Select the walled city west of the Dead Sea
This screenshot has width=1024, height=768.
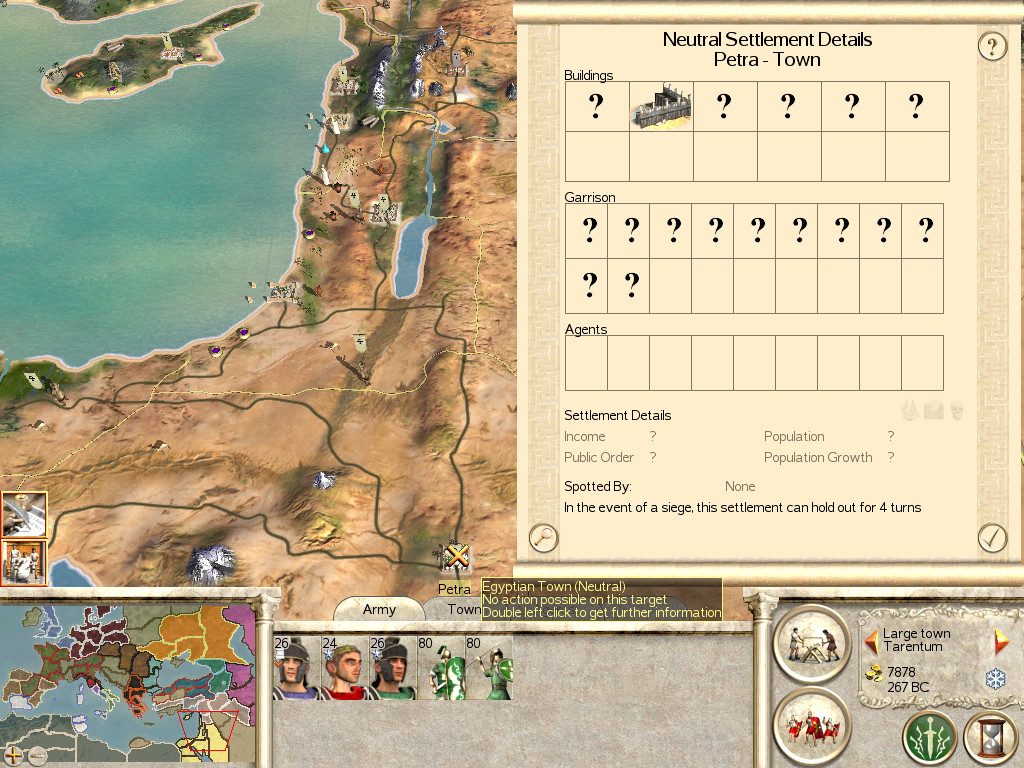click(x=385, y=210)
